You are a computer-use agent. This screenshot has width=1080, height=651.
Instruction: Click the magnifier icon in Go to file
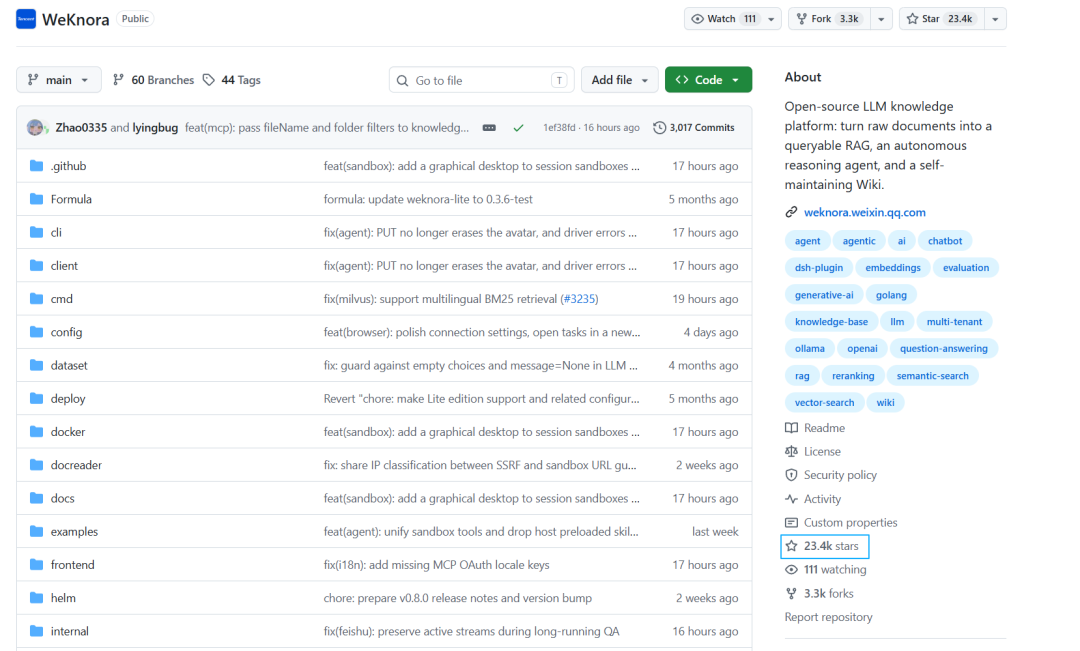[x=402, y=81]
